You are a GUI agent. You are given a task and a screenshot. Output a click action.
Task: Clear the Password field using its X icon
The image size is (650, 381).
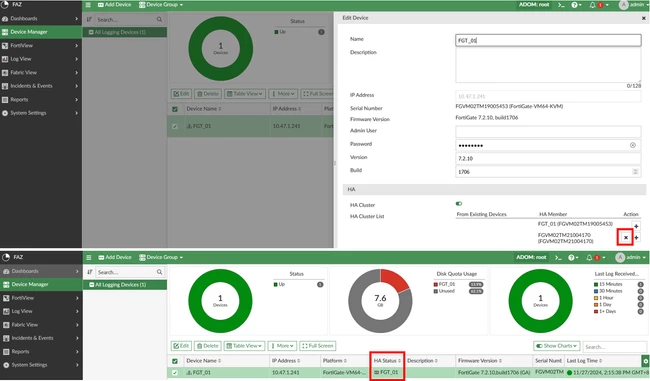tap(633, 145)
